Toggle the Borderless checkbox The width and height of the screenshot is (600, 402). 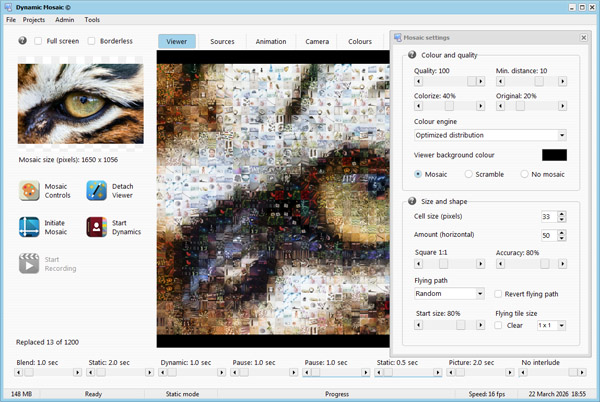[91, 41]
